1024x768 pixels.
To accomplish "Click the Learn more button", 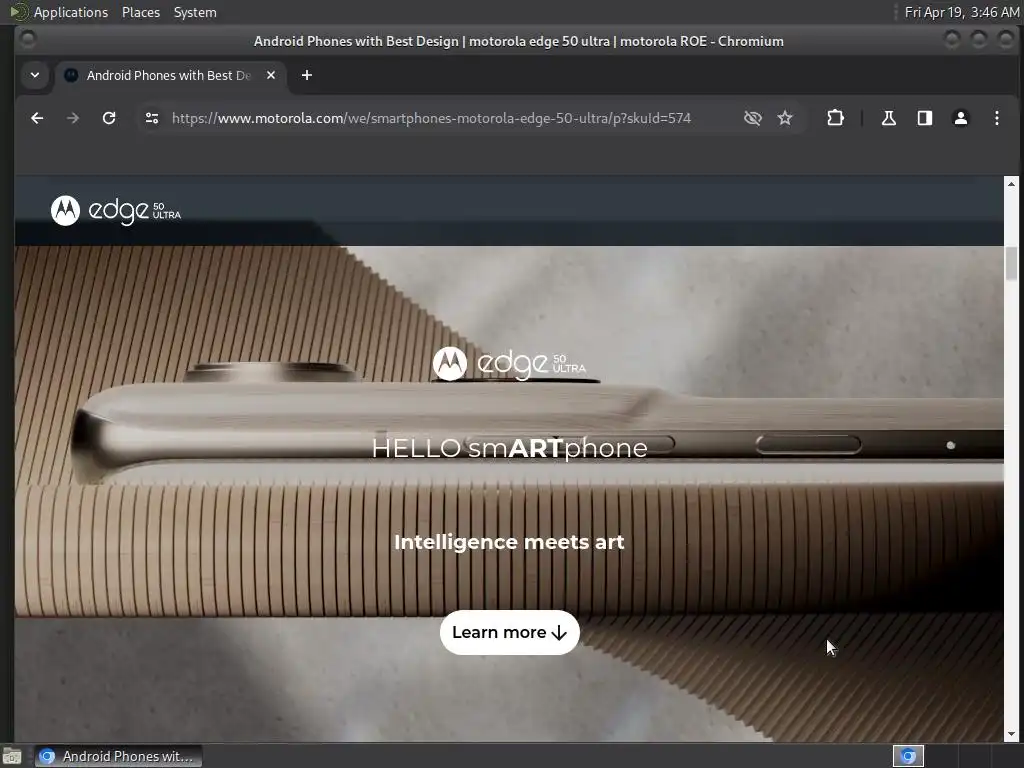I will coord(509,632).
